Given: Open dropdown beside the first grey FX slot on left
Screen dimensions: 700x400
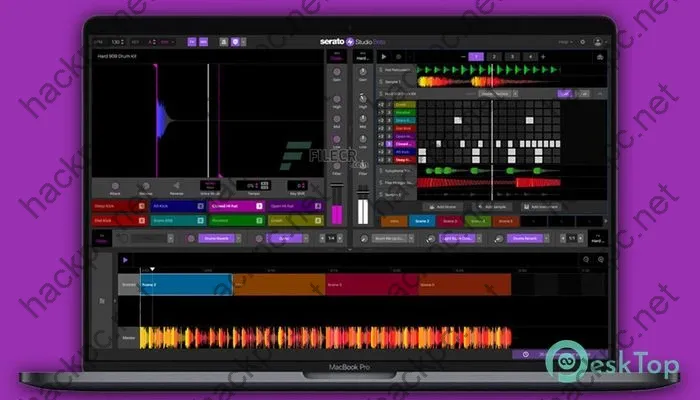Looking at the screenshot, I should (171, 238).
